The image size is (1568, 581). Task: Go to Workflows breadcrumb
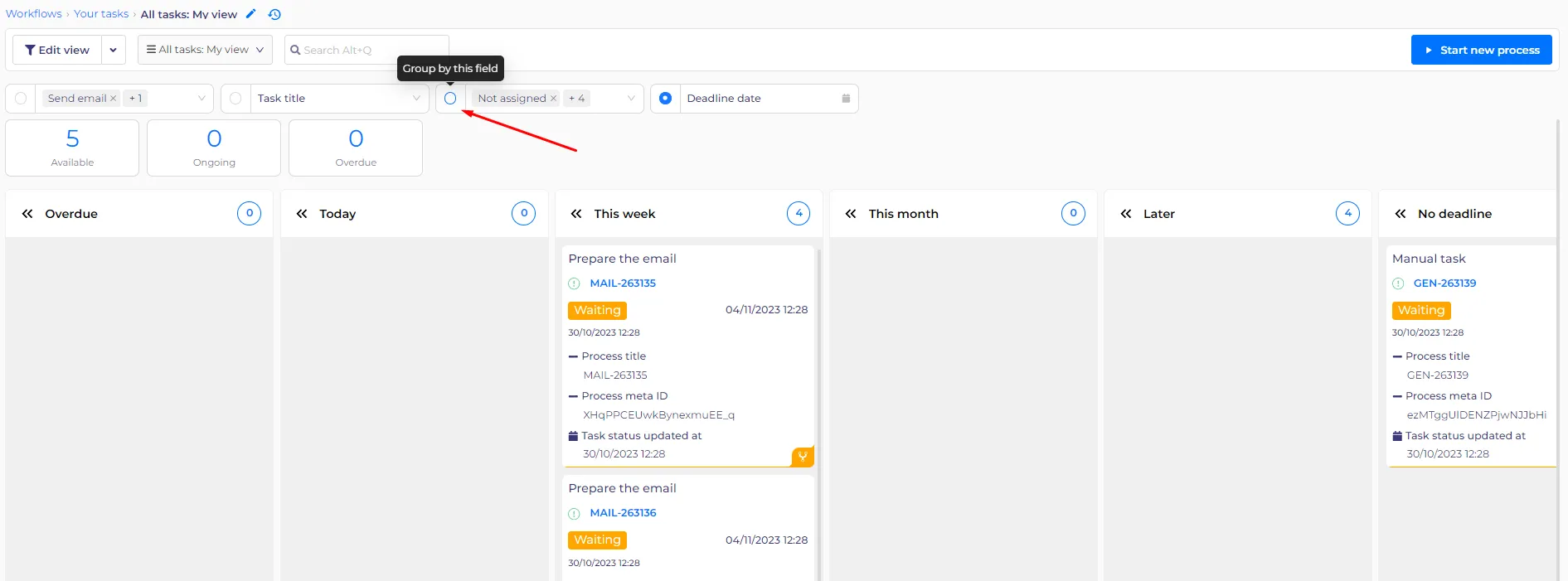click(34, 14)
